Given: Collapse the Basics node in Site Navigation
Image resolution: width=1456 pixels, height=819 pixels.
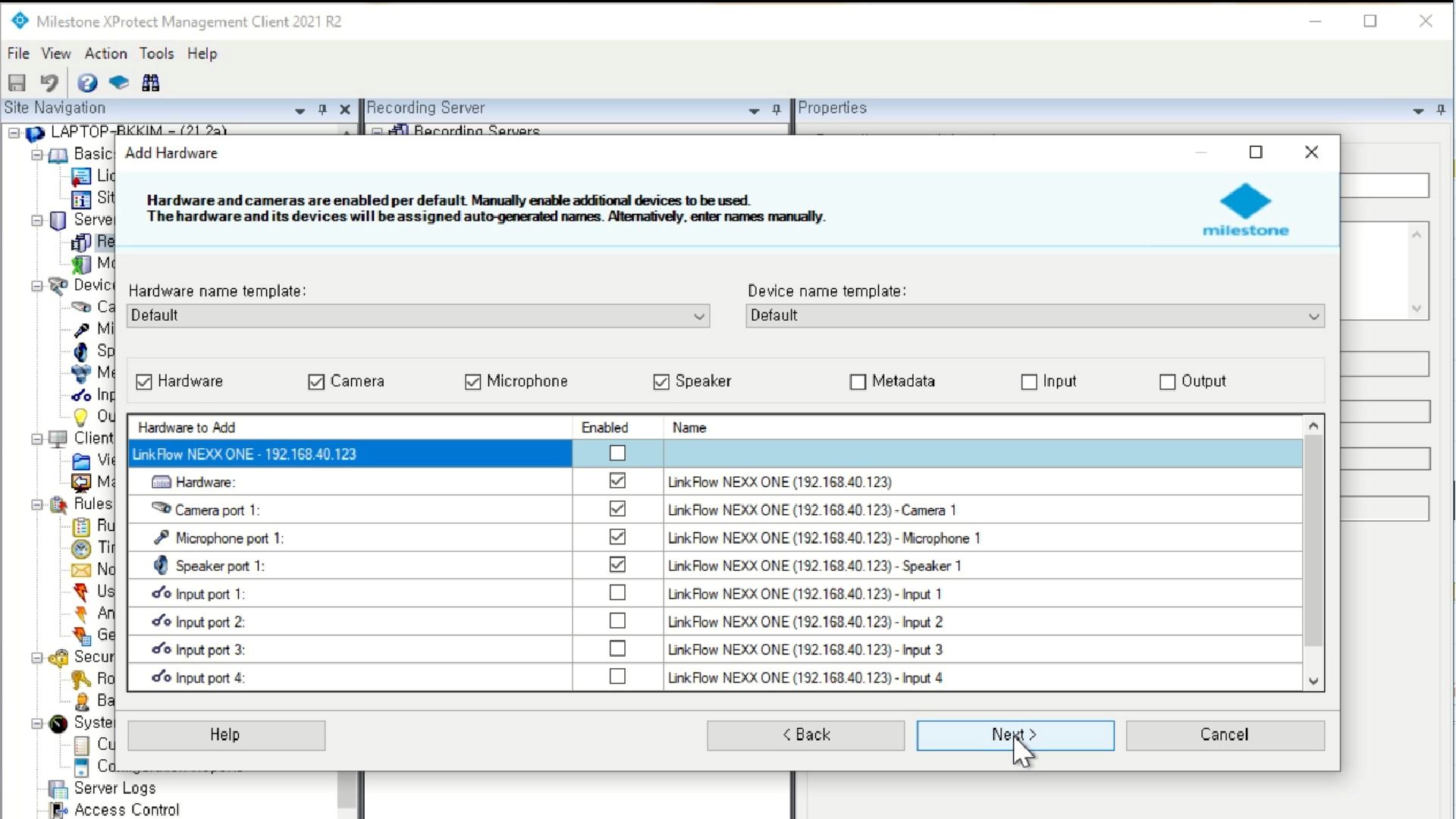Looking at the screenshot, I should [x=36, y=155].
